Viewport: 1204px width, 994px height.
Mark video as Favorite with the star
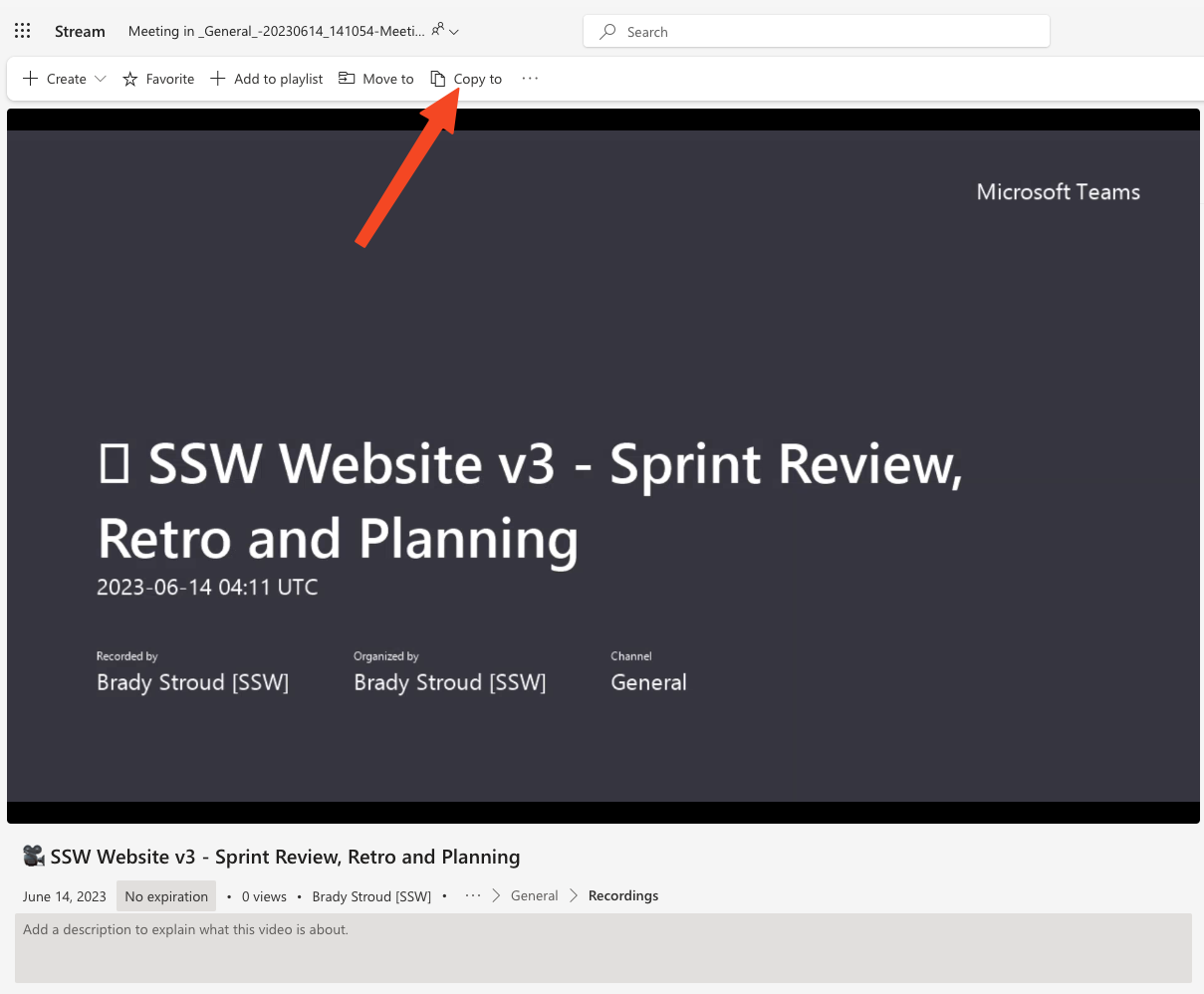click(x=158, y=79)
